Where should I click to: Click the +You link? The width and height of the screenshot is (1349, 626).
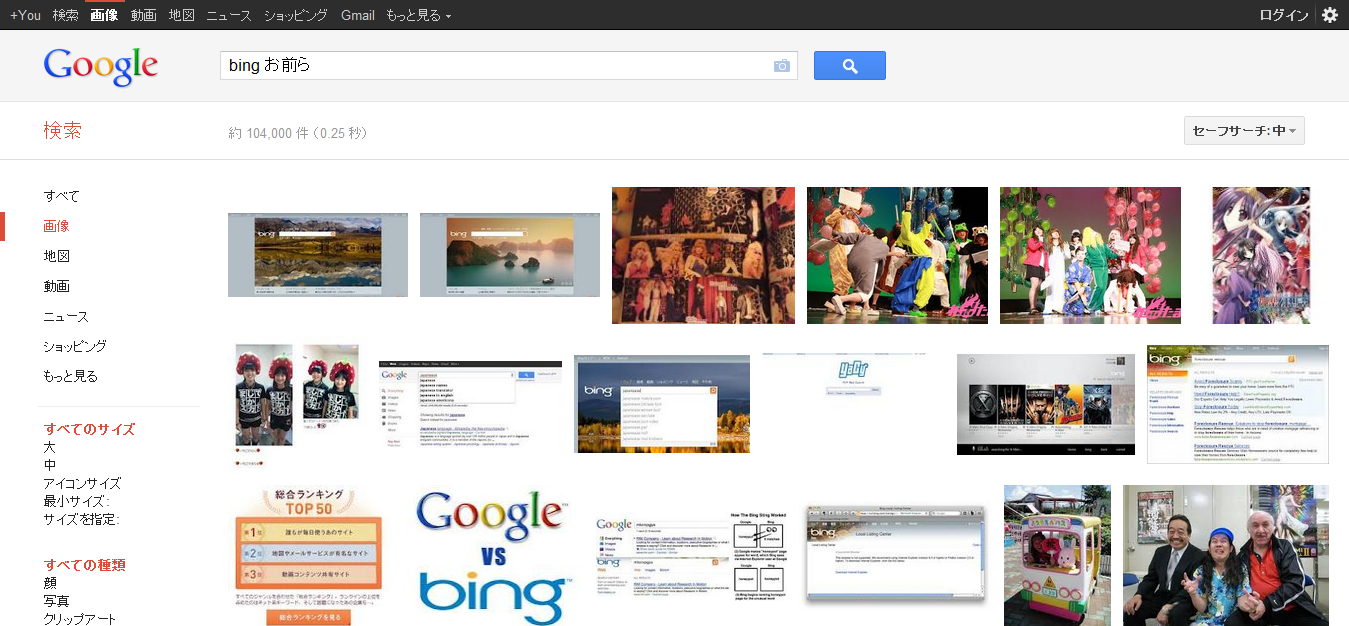click(25, 15)
